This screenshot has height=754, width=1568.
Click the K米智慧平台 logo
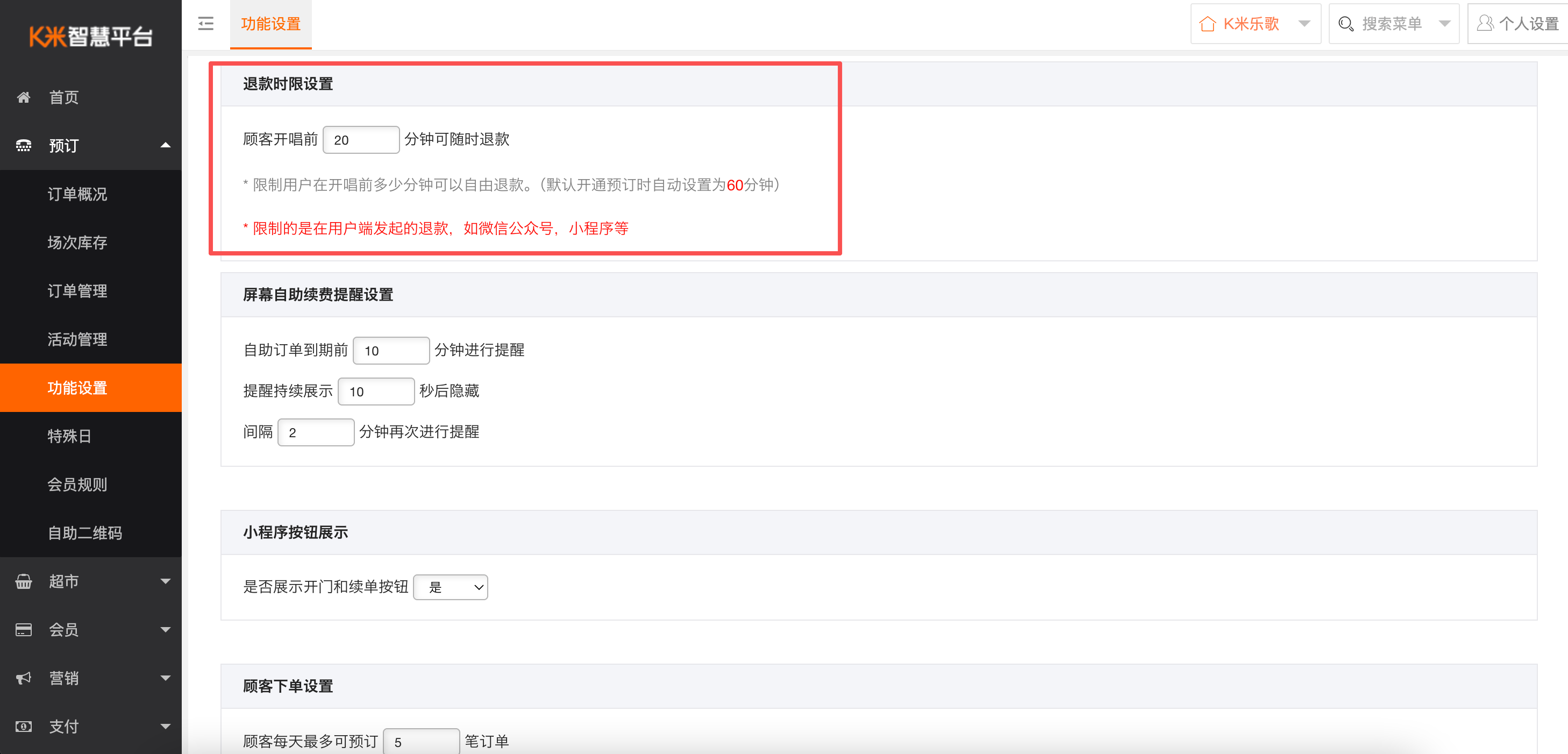[x=91, y=37]
